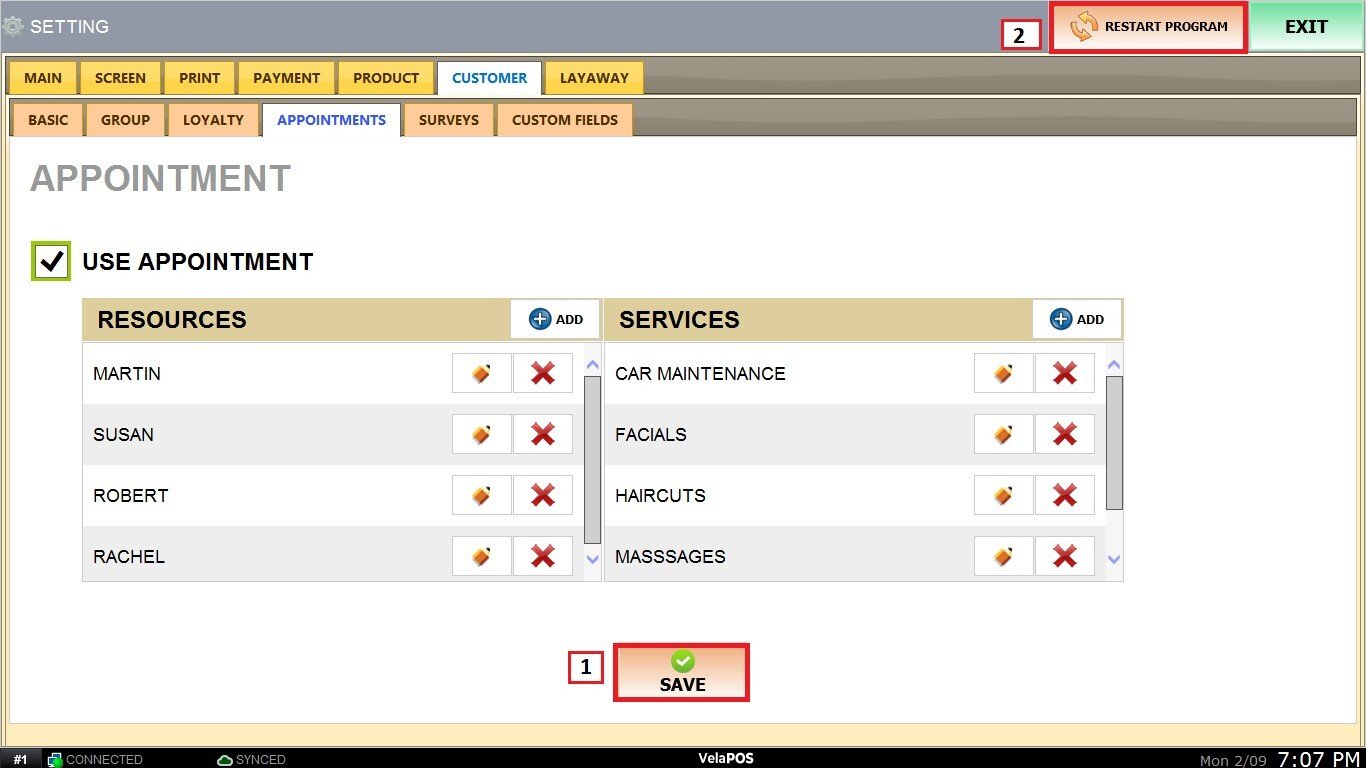Click the Restart Program button

pos(1148,27)
